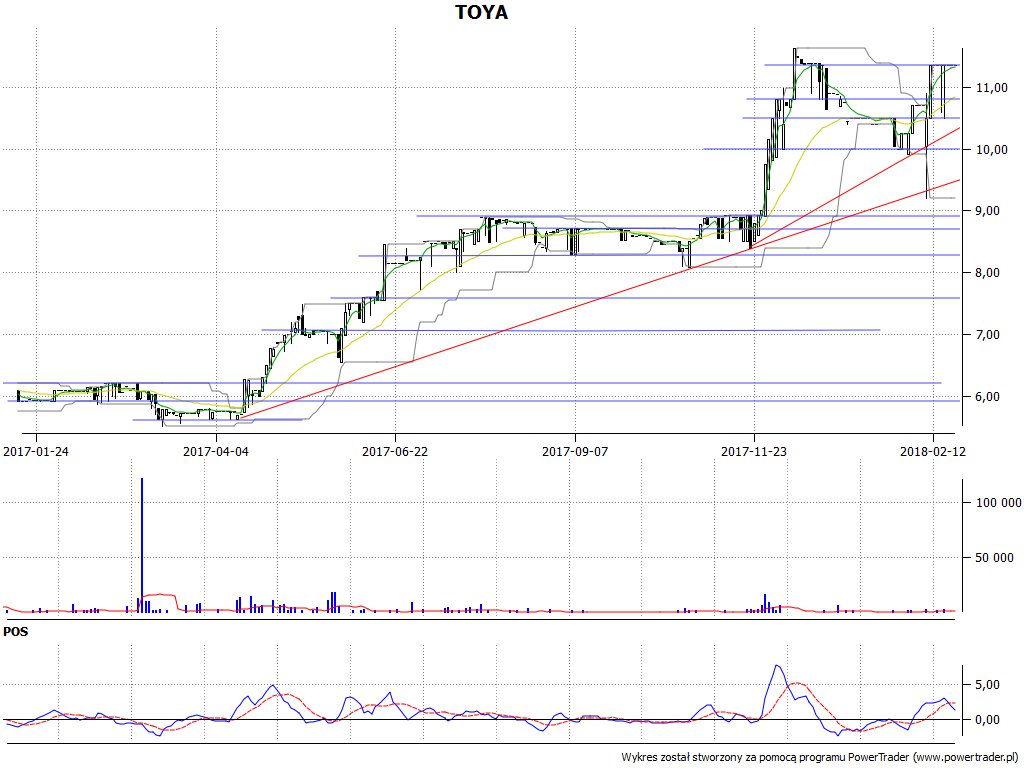Select the 2017-04-04 date label
1024x768 pixels.
216,451
